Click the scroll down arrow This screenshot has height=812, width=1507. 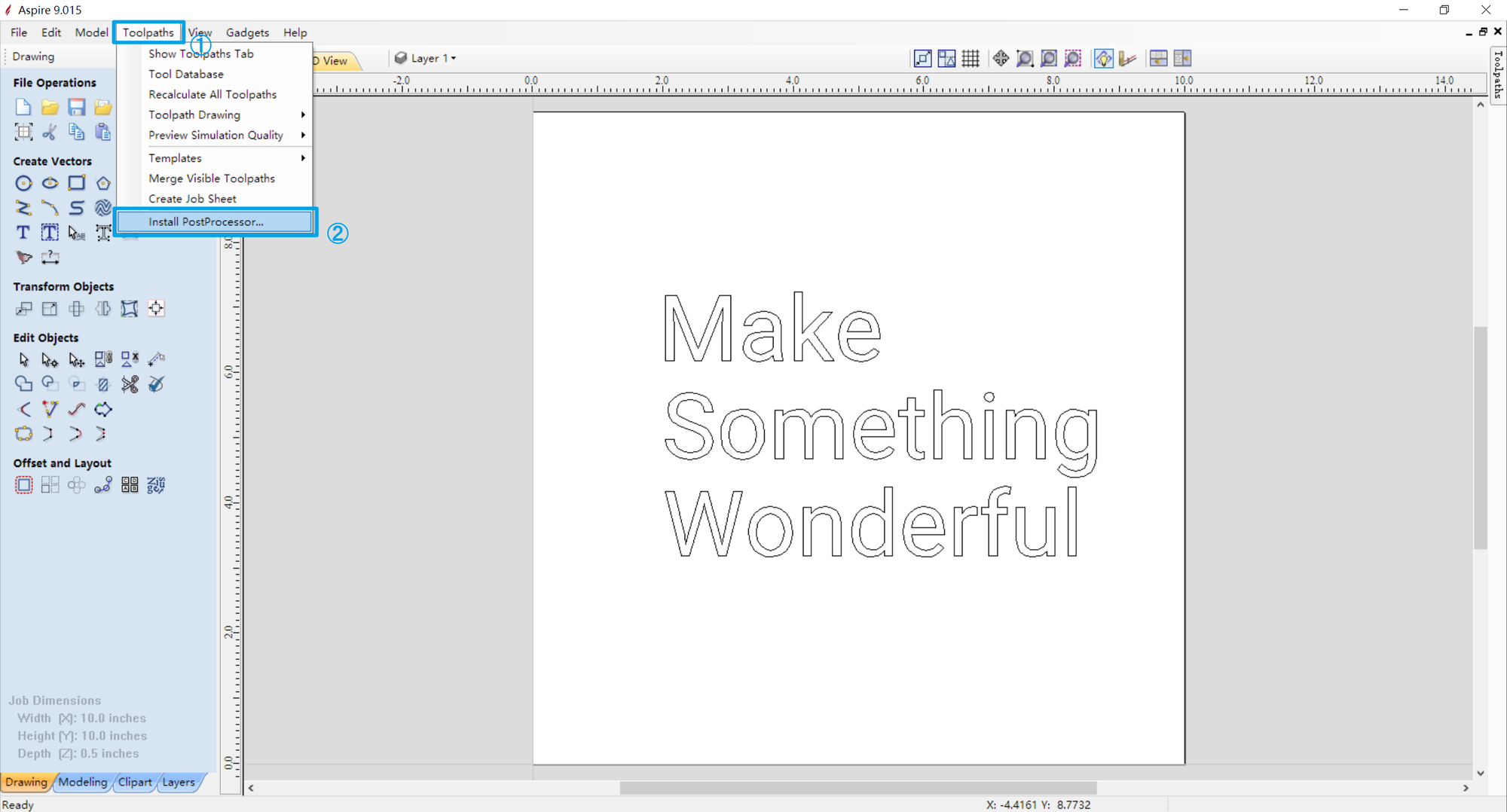(1480, 774)
